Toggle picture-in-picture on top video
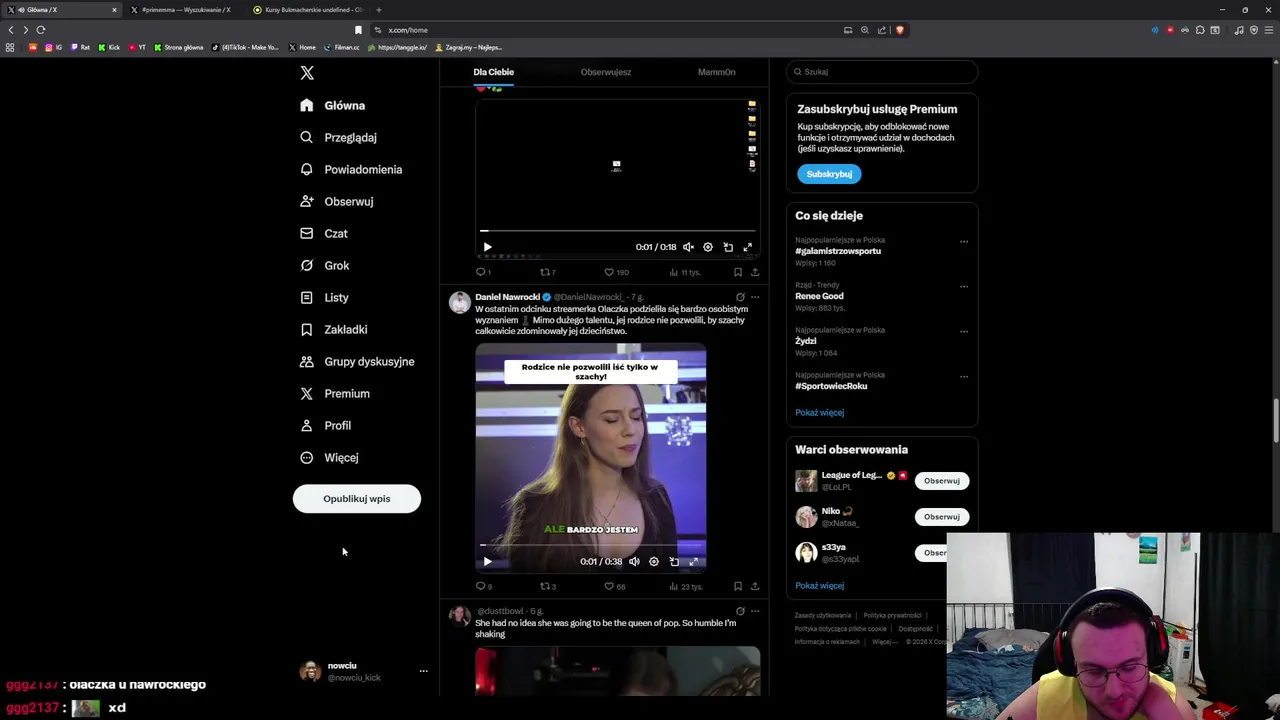Screen dimensions: 1280x720 728,247
